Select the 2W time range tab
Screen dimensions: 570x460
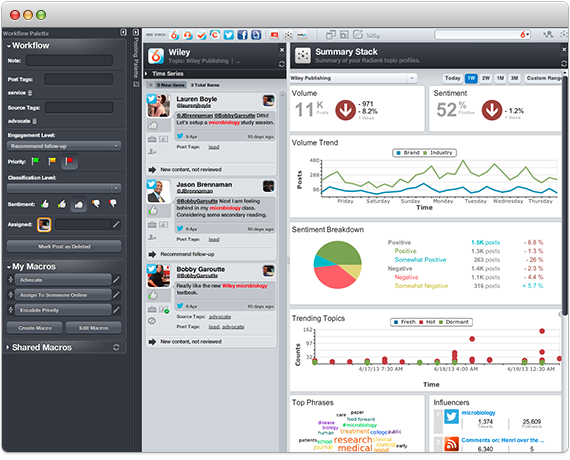click(486, 78)
